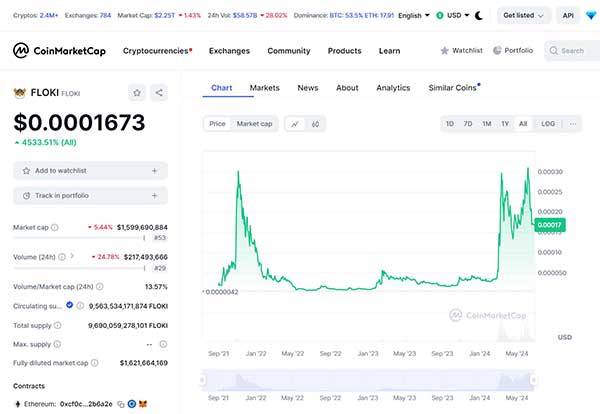Click info icon beside Max supply value
The height and width of the screenshot is (414, 600).
click(x=163, y=344)
